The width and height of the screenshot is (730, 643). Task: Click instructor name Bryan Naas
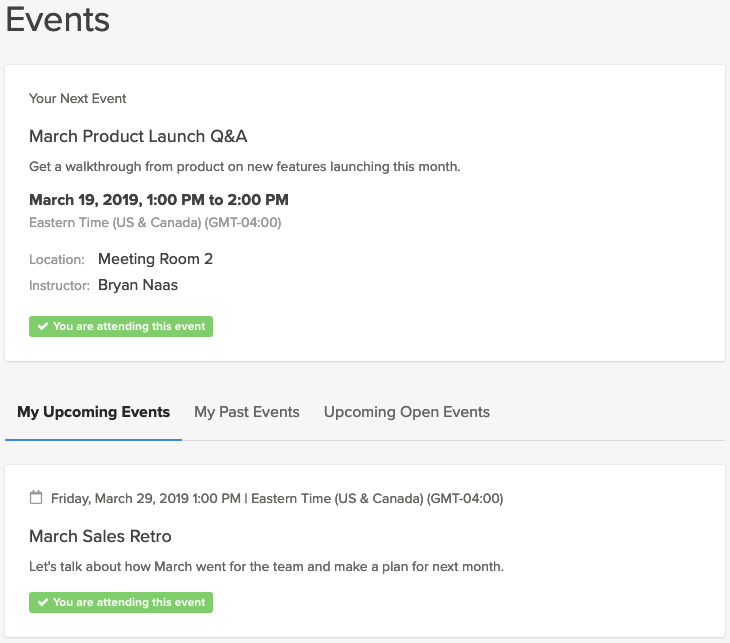[138, 285]
